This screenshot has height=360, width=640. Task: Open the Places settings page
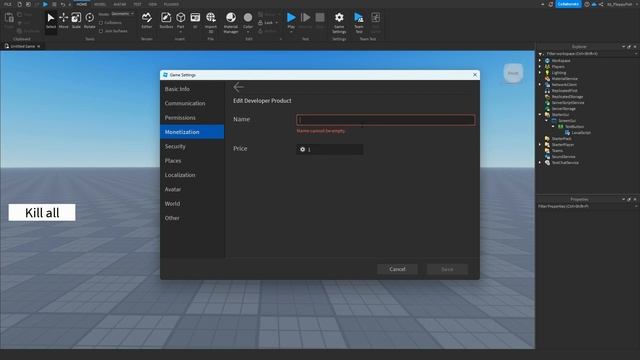[x=192, y=160]
